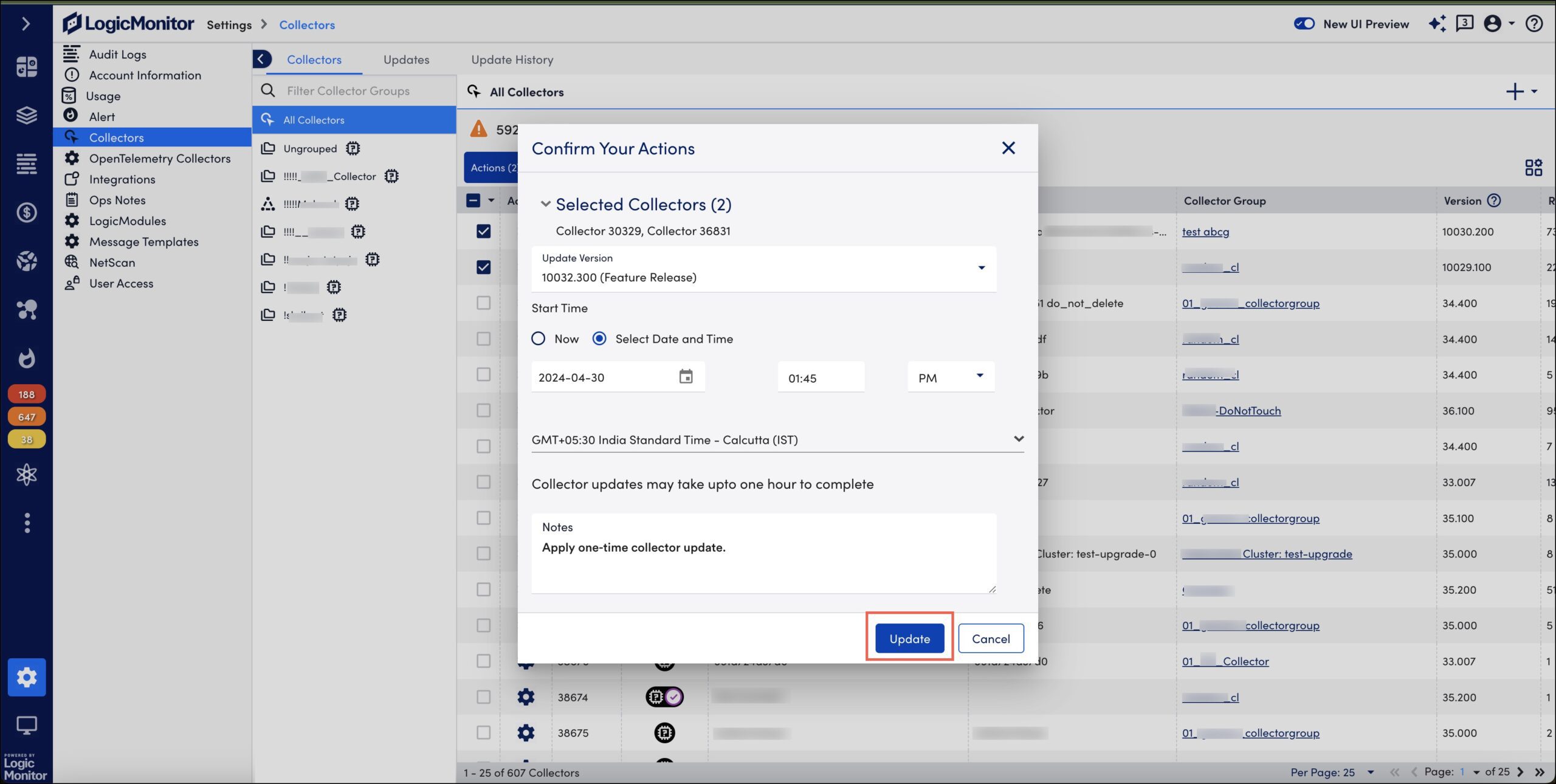This screenshot has height=784, width=1556.
Task: Expand the left navigation sidebar arrow
Action: coord(26,24)
